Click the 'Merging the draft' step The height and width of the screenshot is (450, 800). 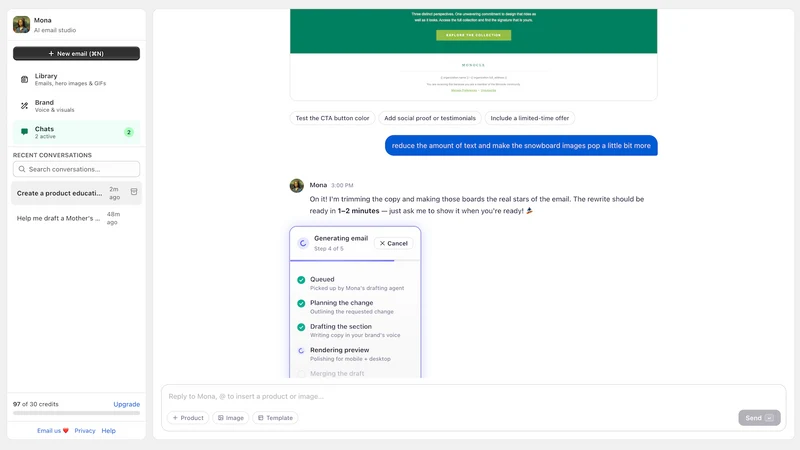click(337, 373)
